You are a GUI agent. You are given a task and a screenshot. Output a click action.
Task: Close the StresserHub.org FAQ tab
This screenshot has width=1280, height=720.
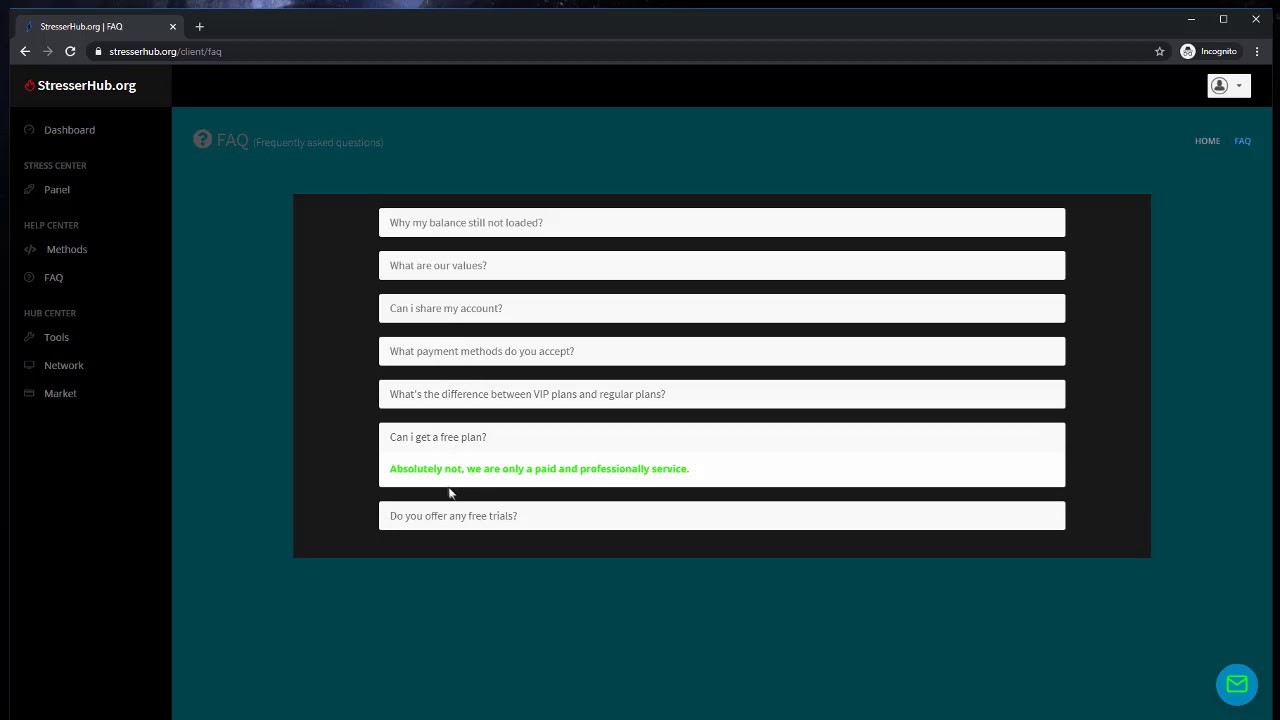point(172,27)
